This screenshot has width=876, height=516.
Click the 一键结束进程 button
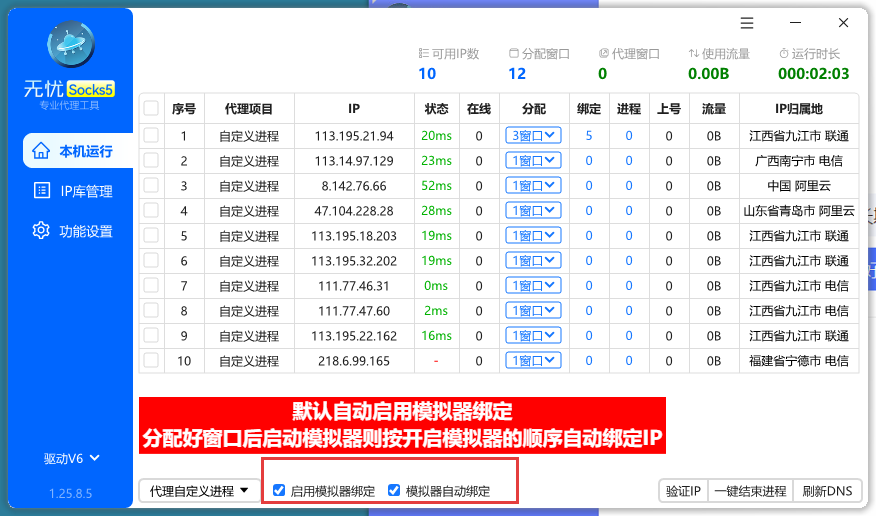[x=750, y=490]
